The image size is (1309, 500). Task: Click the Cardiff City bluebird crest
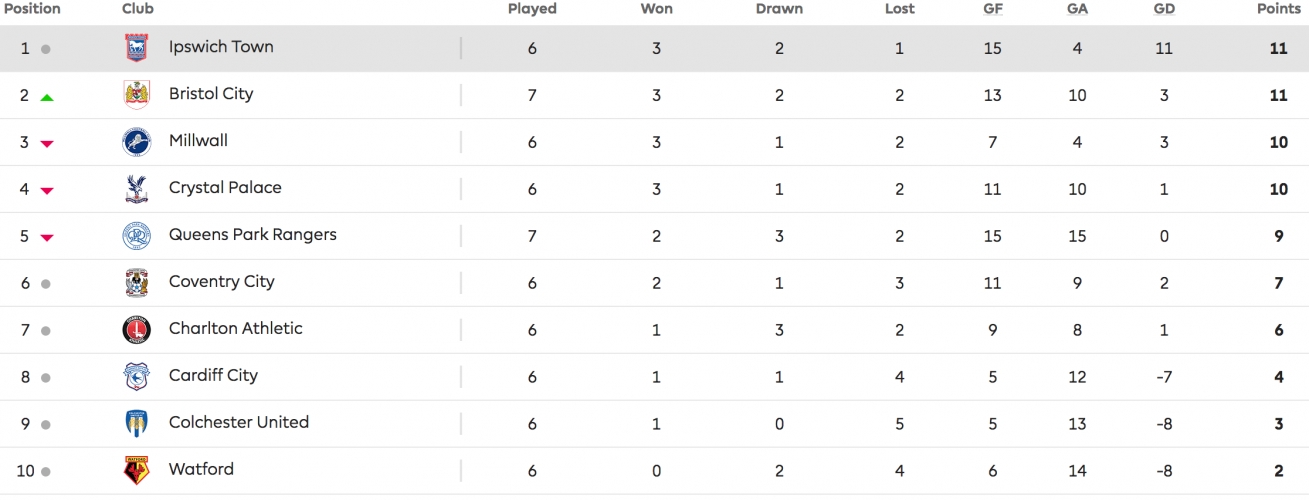coord(136,377)
